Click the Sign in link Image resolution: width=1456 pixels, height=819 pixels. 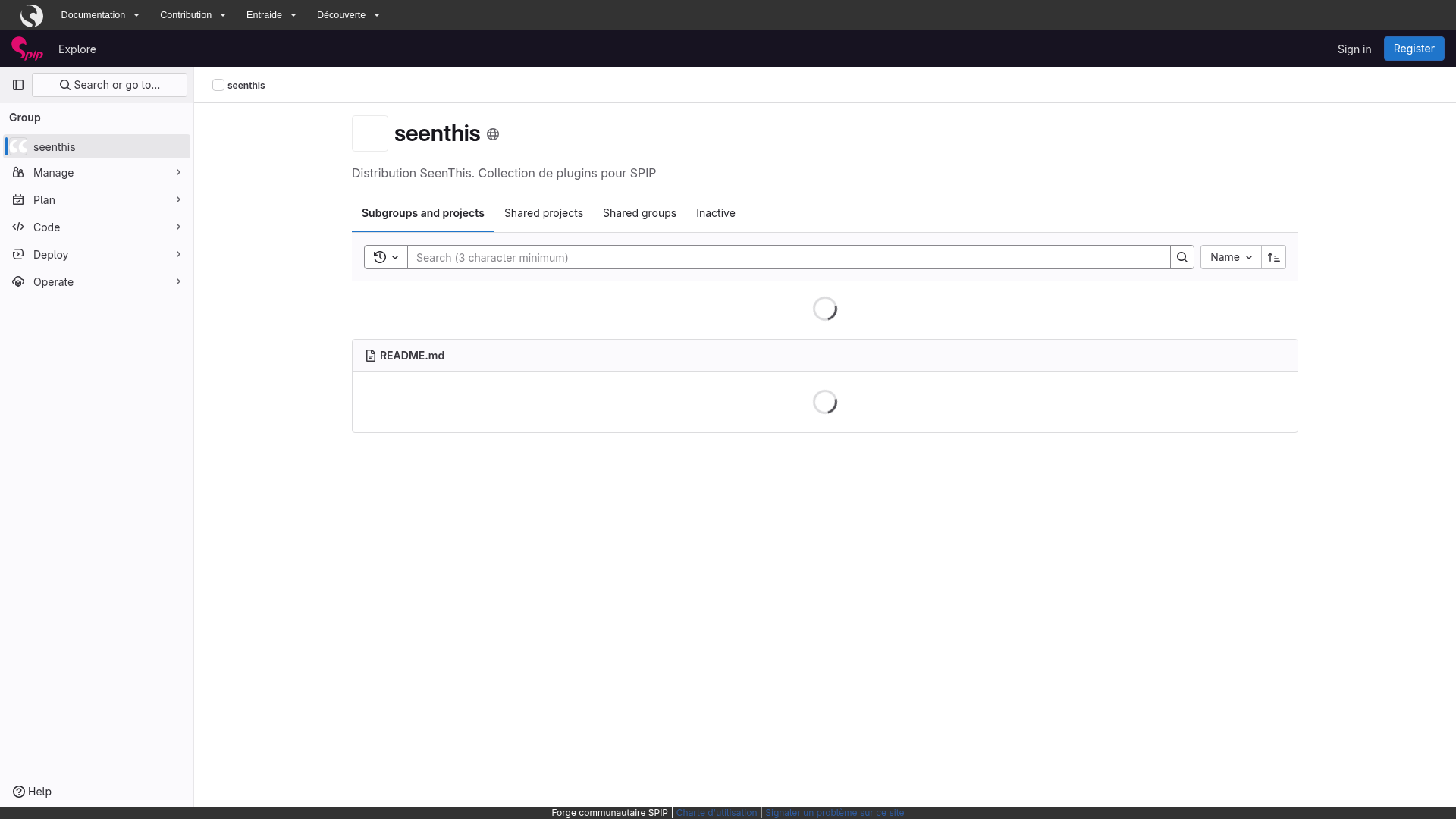(1354, 49)
